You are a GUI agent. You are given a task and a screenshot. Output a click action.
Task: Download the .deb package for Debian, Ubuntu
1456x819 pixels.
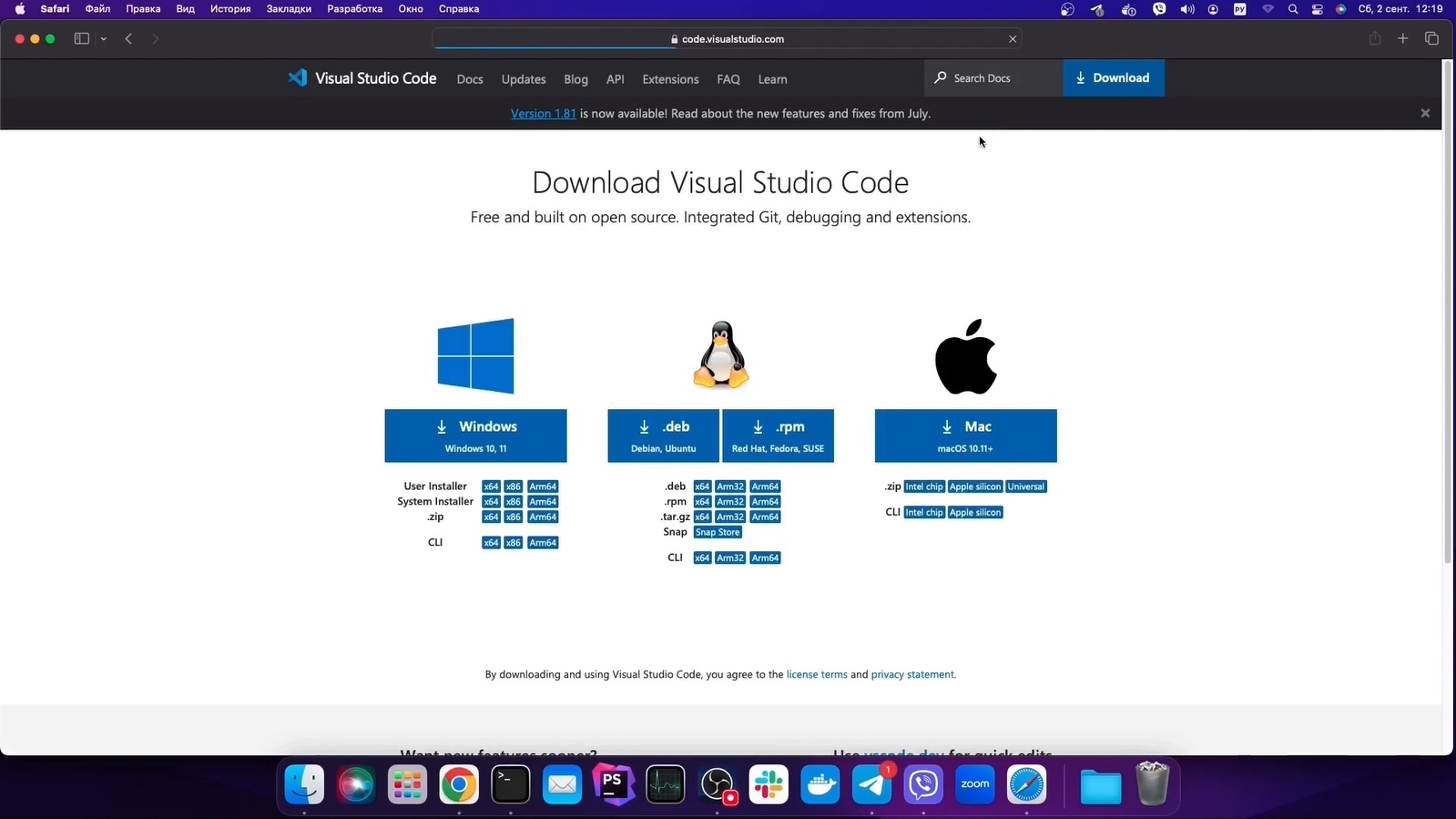coord(664,435)
